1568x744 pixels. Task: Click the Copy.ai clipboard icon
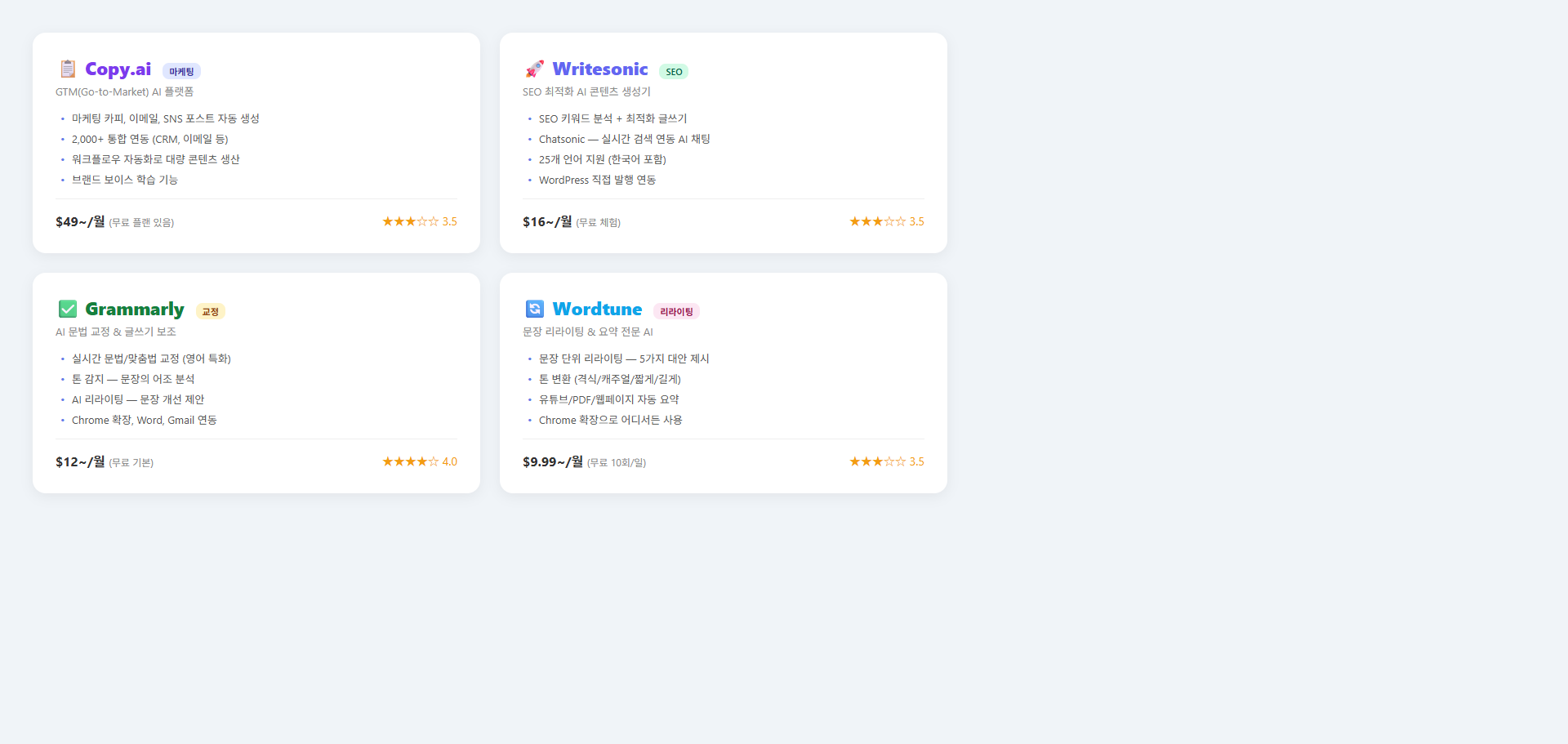67,69
